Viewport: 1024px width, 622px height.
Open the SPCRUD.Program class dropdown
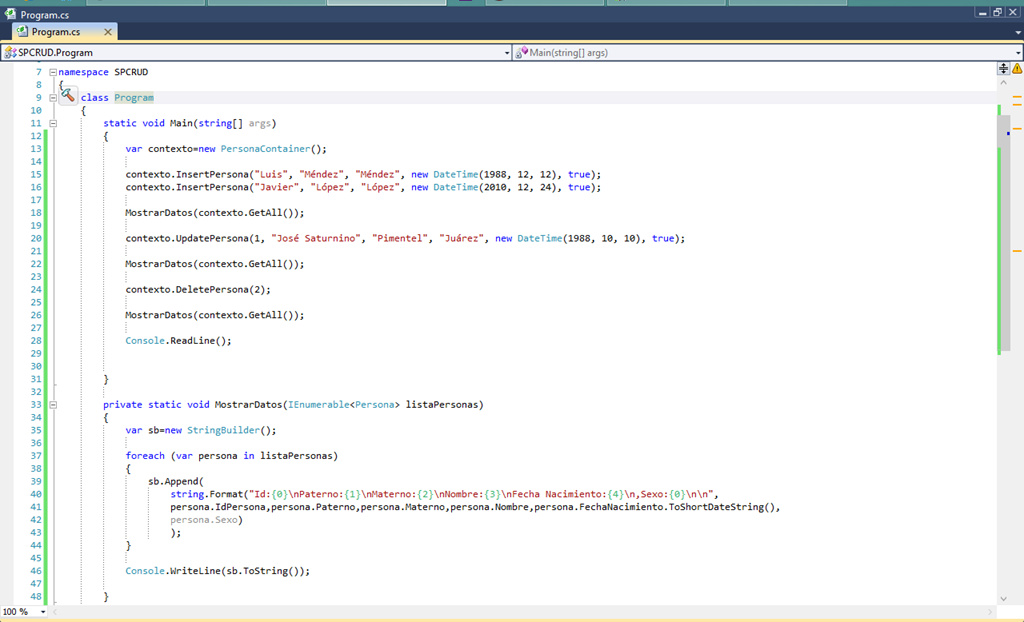click(x=505, y=52)
